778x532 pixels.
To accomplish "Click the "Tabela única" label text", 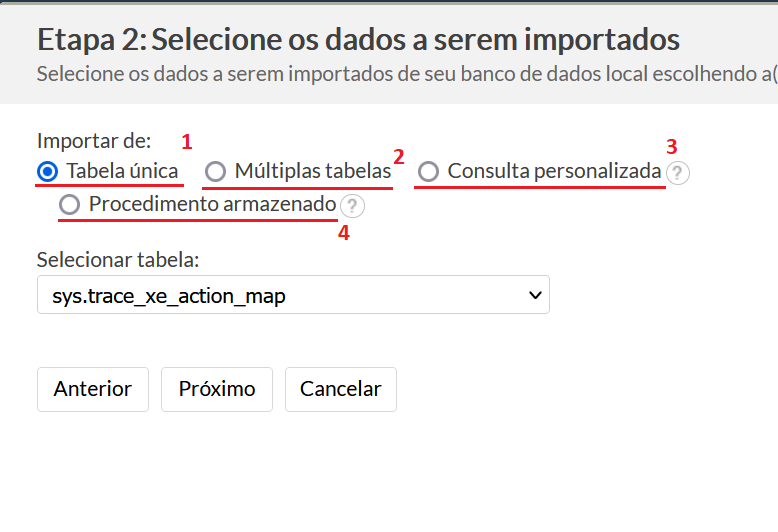I will click(x=122, y=171).
